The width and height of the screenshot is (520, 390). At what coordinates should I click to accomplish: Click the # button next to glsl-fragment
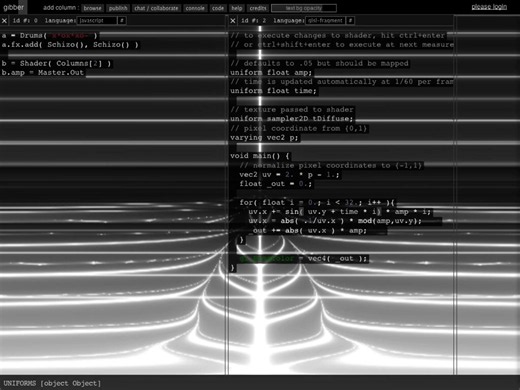pos(350,21)
